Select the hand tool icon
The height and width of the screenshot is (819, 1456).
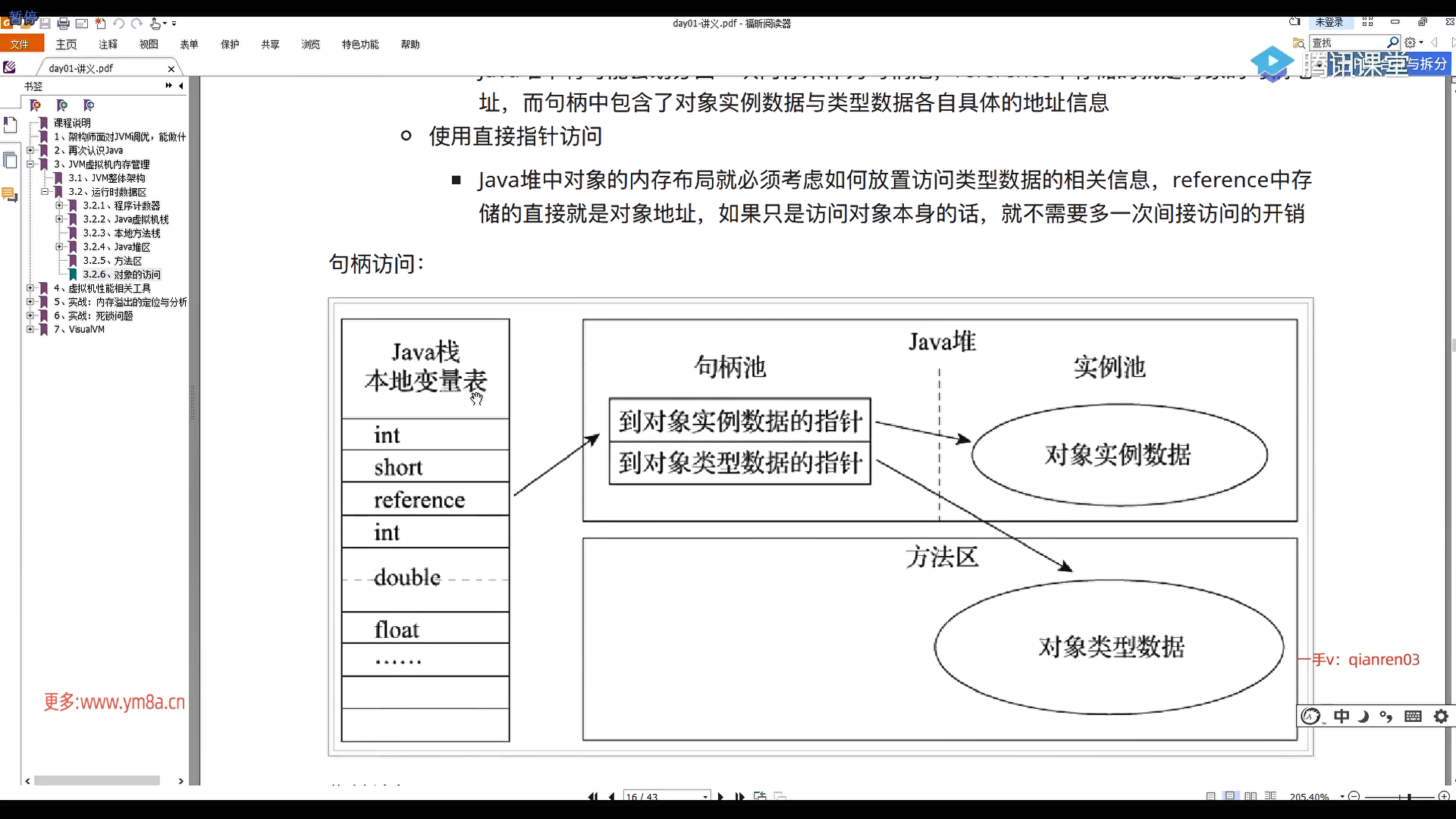point(155,24)
